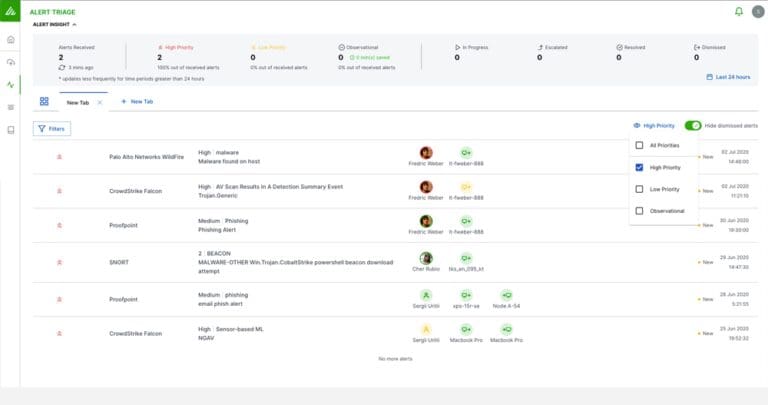This screenshot has height=405, width=768.
Task: Click priority icon on Sensor-based ML row
Action: click(59, 334)
